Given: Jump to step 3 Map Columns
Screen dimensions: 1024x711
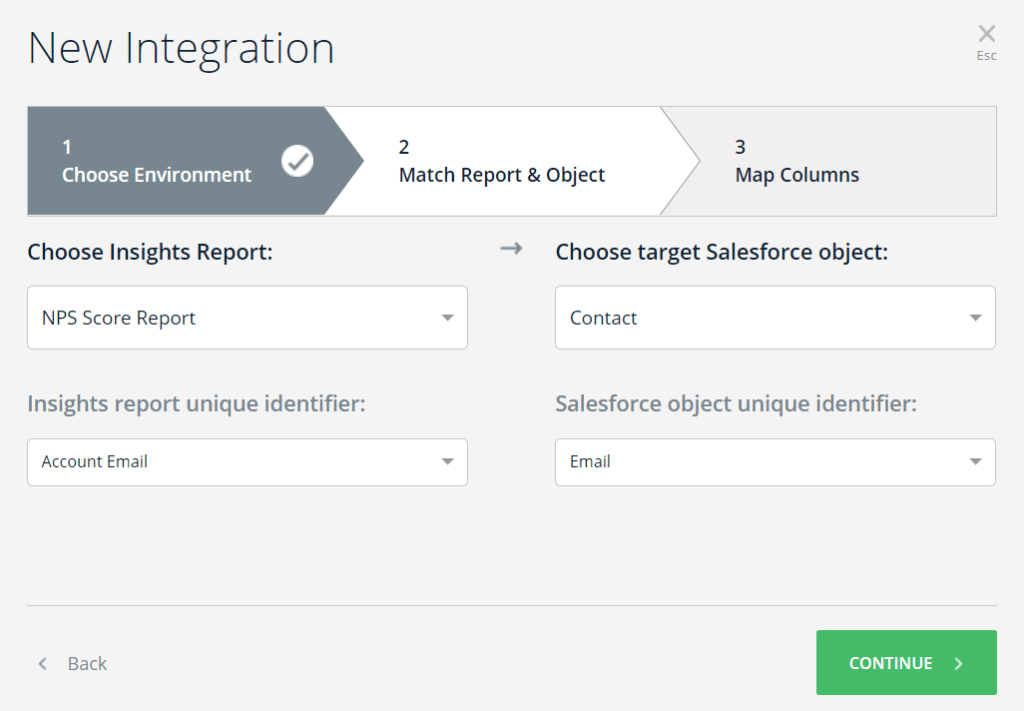Looking at the screenshot, I should (797, 162).
